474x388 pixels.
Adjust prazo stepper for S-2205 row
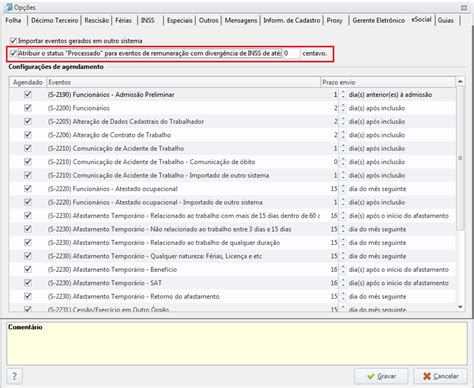click(343, 122)
